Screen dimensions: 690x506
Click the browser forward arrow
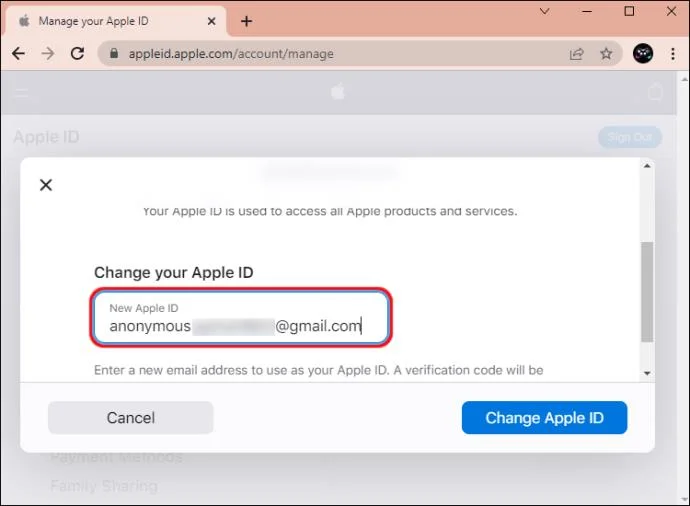tap(48, 54)
